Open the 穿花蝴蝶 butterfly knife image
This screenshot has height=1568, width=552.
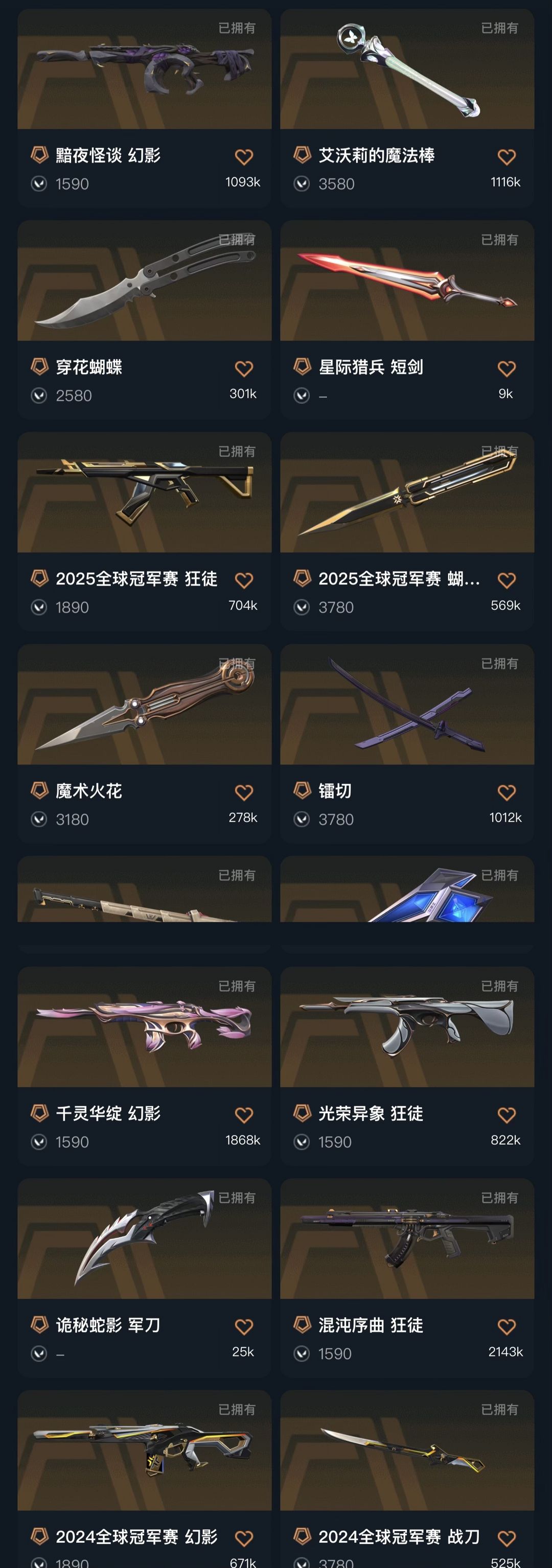point(144,280)
